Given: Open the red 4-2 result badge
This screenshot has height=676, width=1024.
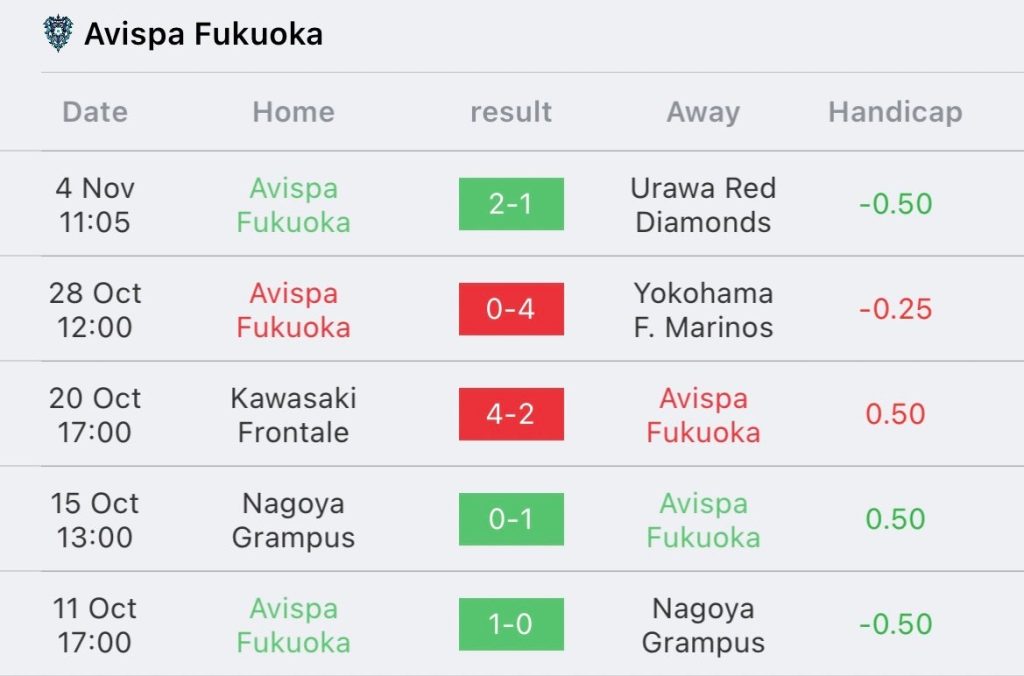Looking at the screenshot, I should click(x=511, y=414).
